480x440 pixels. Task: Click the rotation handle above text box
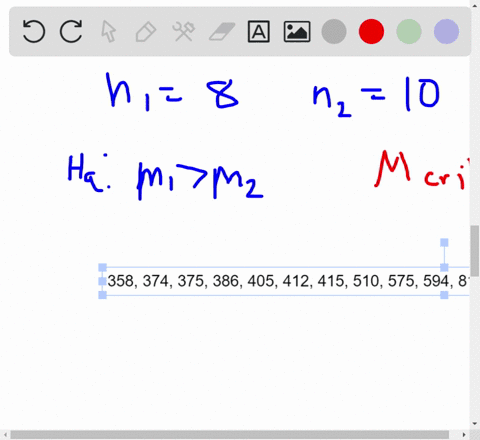pyautogui.click(x=444, y=242)
